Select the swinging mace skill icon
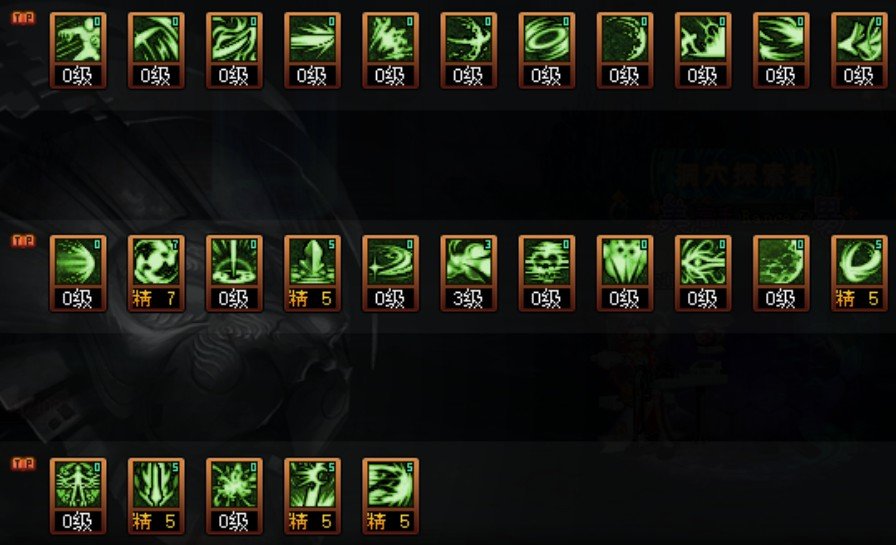The height and width of the screenshot is (545, 896). [x=312, y=496]
